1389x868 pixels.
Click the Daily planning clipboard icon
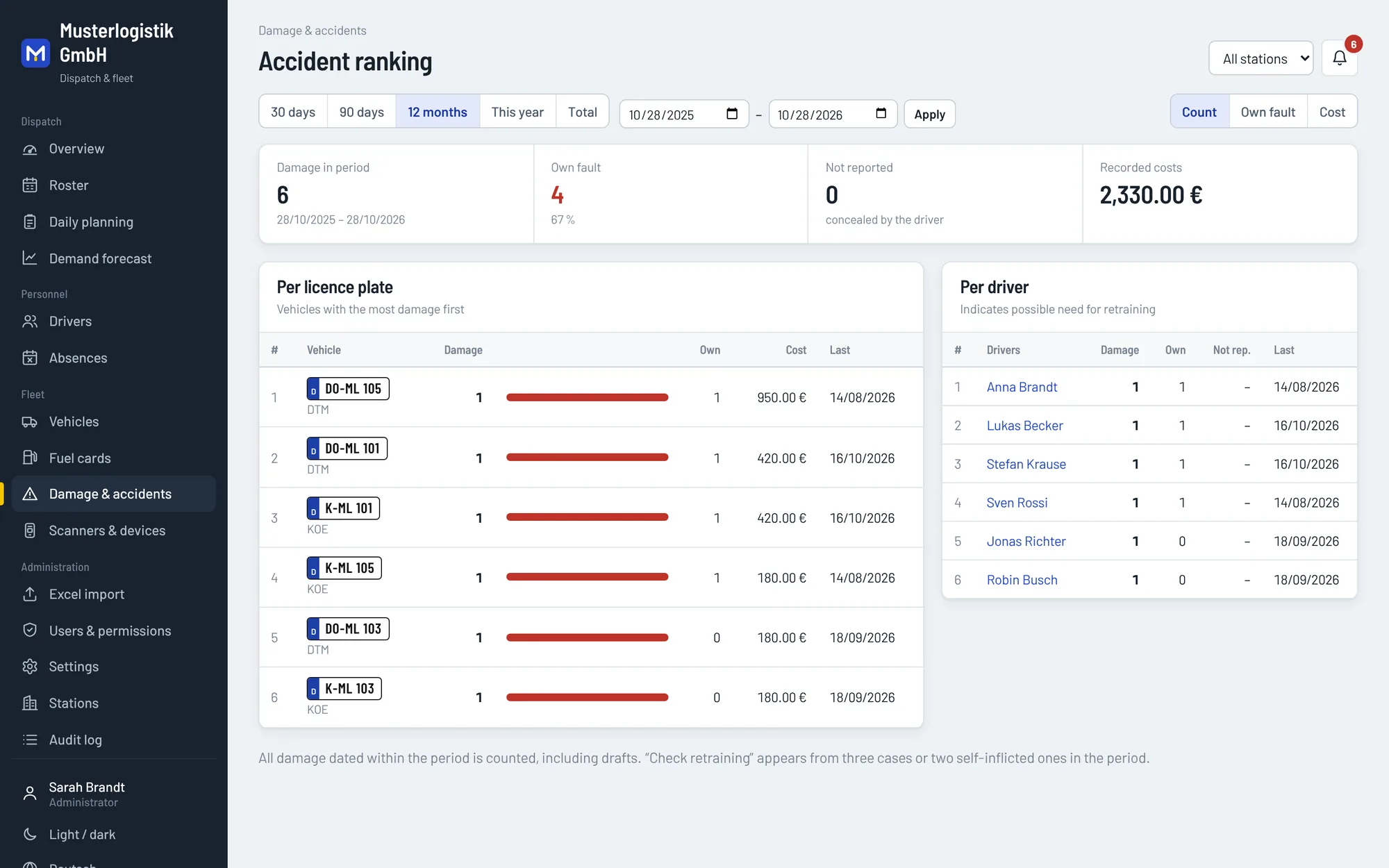pyautogui.click(x=30, y=222)
